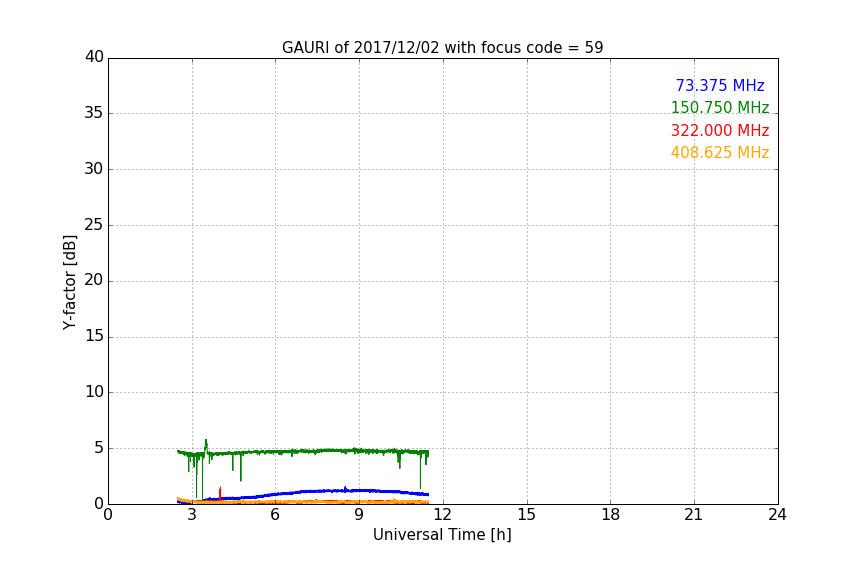Click the x-axis tick label 3
Viewport: 864px width, 576px height.
(x=192, y=515)
